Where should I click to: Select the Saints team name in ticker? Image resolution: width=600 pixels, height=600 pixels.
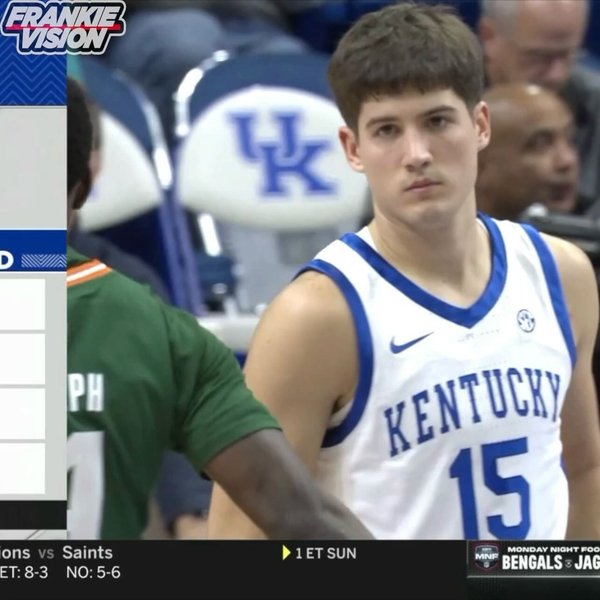click(x=88, y=553)
